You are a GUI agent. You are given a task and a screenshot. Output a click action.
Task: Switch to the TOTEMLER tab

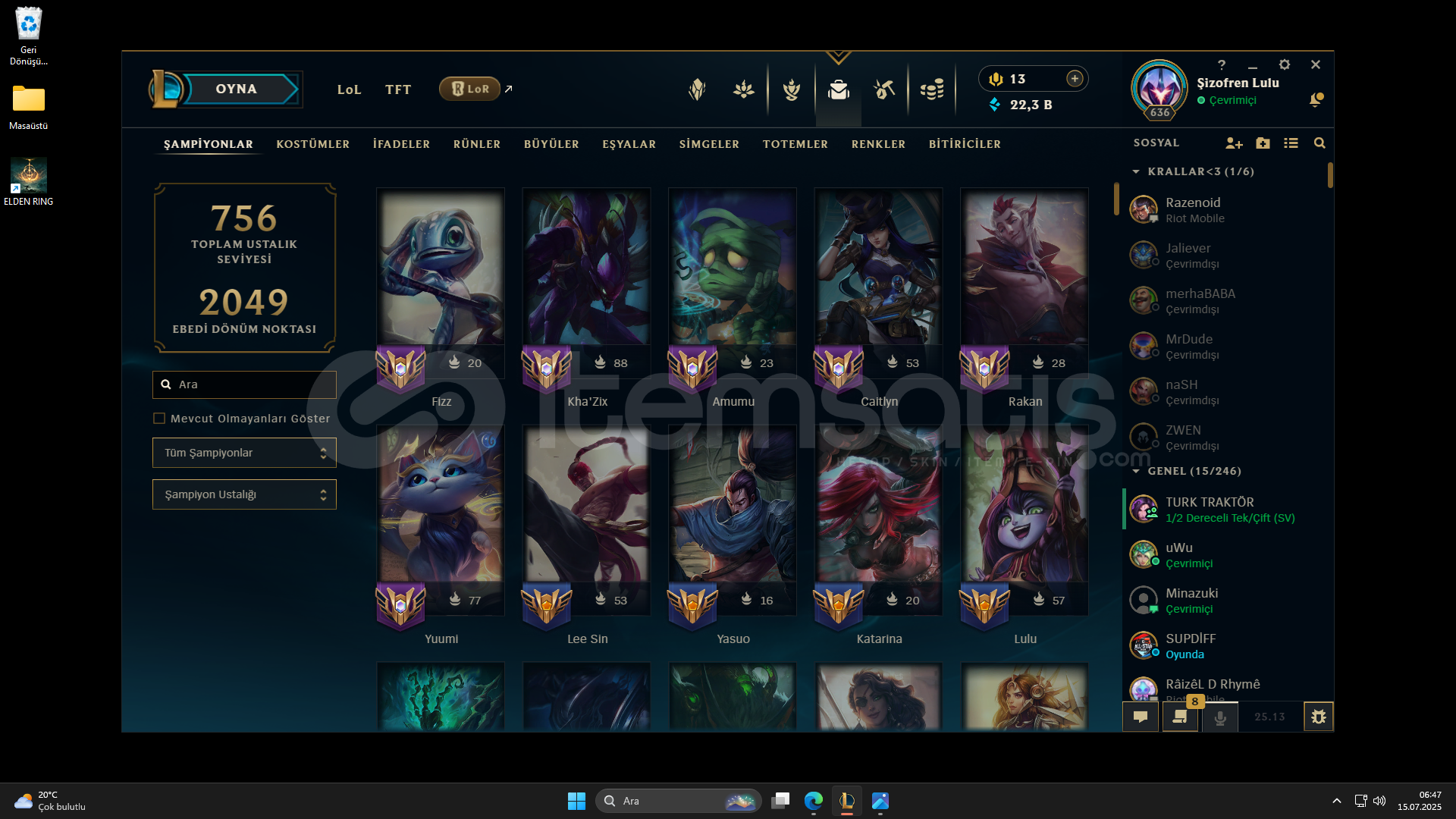(795, 144)
